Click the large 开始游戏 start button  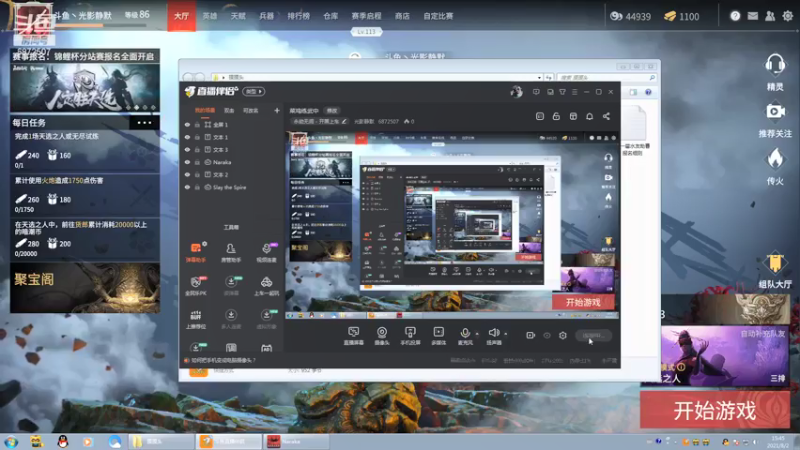pos(715,410)
